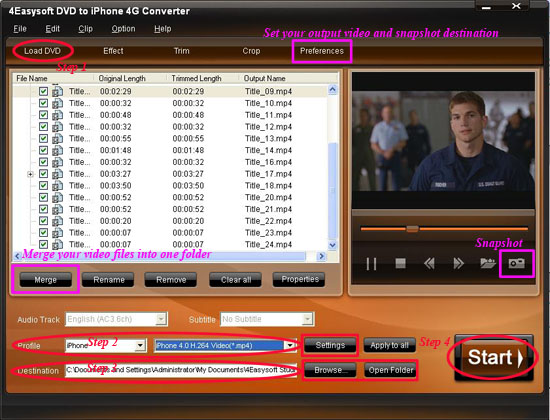Screen dimensions: 550x420
Task: Uncheck the Title_23.mp4 checkbox
Action: point(43,233)
